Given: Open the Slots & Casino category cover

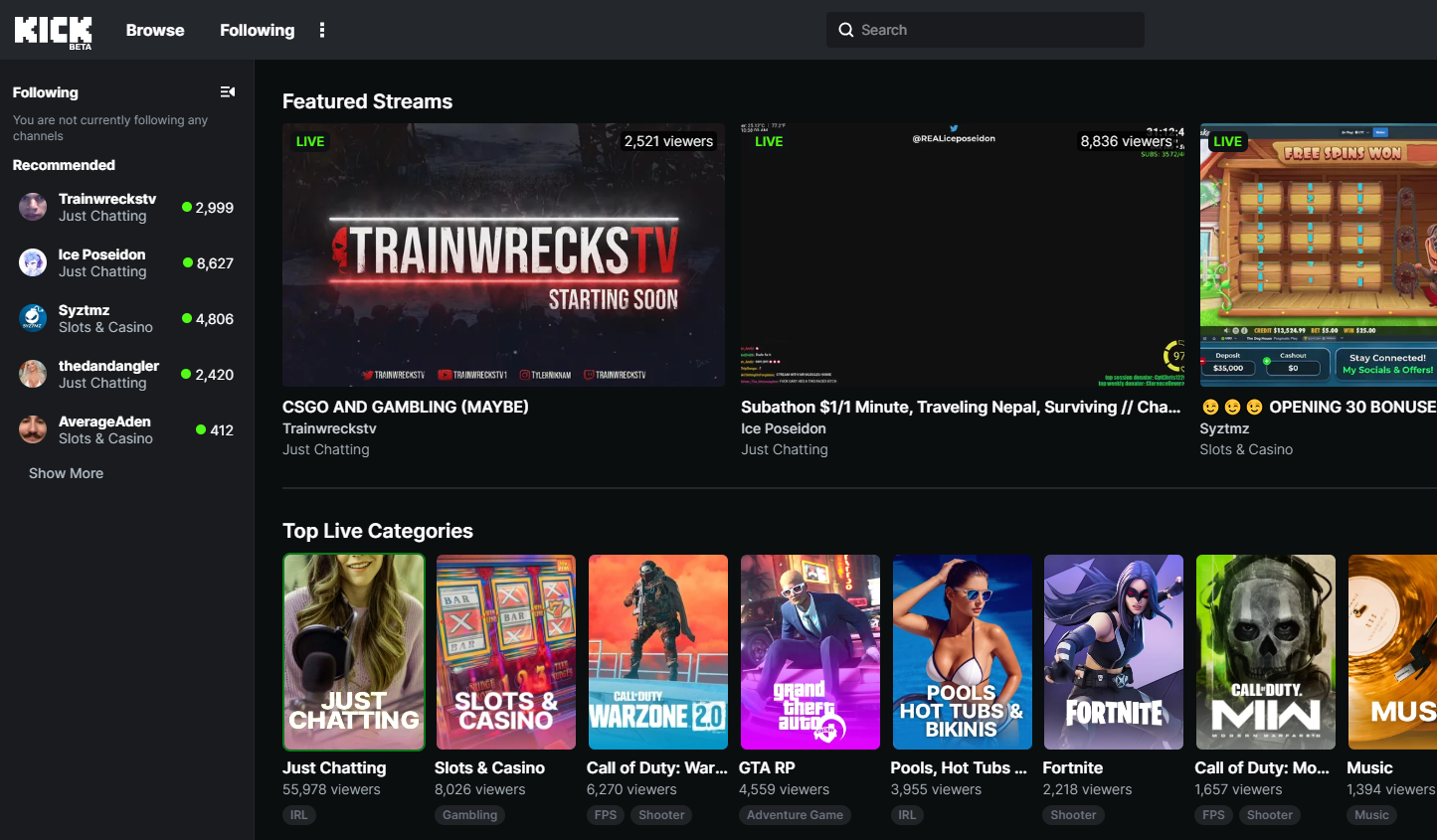Looking at the screenshot, I should tap(506, 652).
